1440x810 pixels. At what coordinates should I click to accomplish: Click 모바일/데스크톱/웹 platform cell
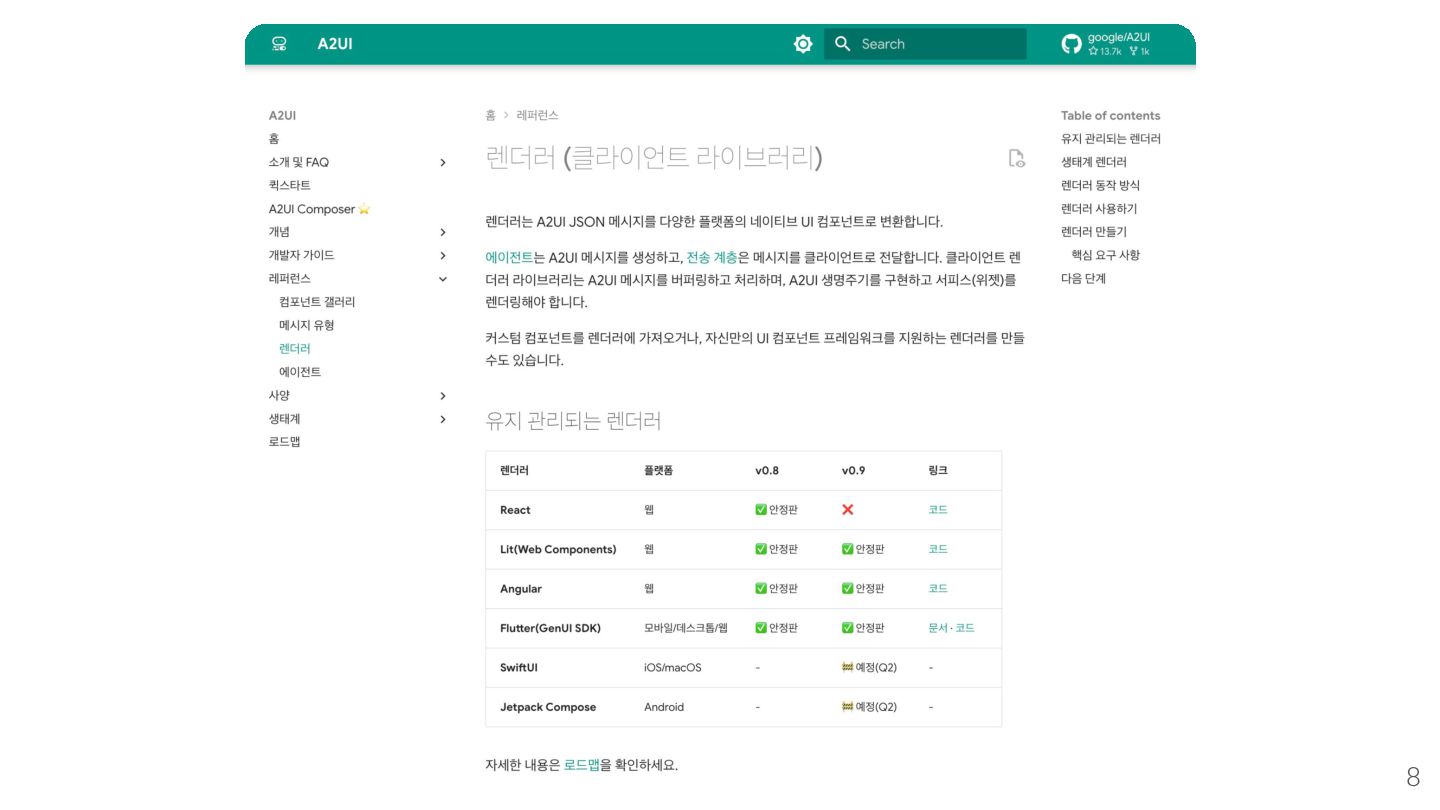pos(686,628)
